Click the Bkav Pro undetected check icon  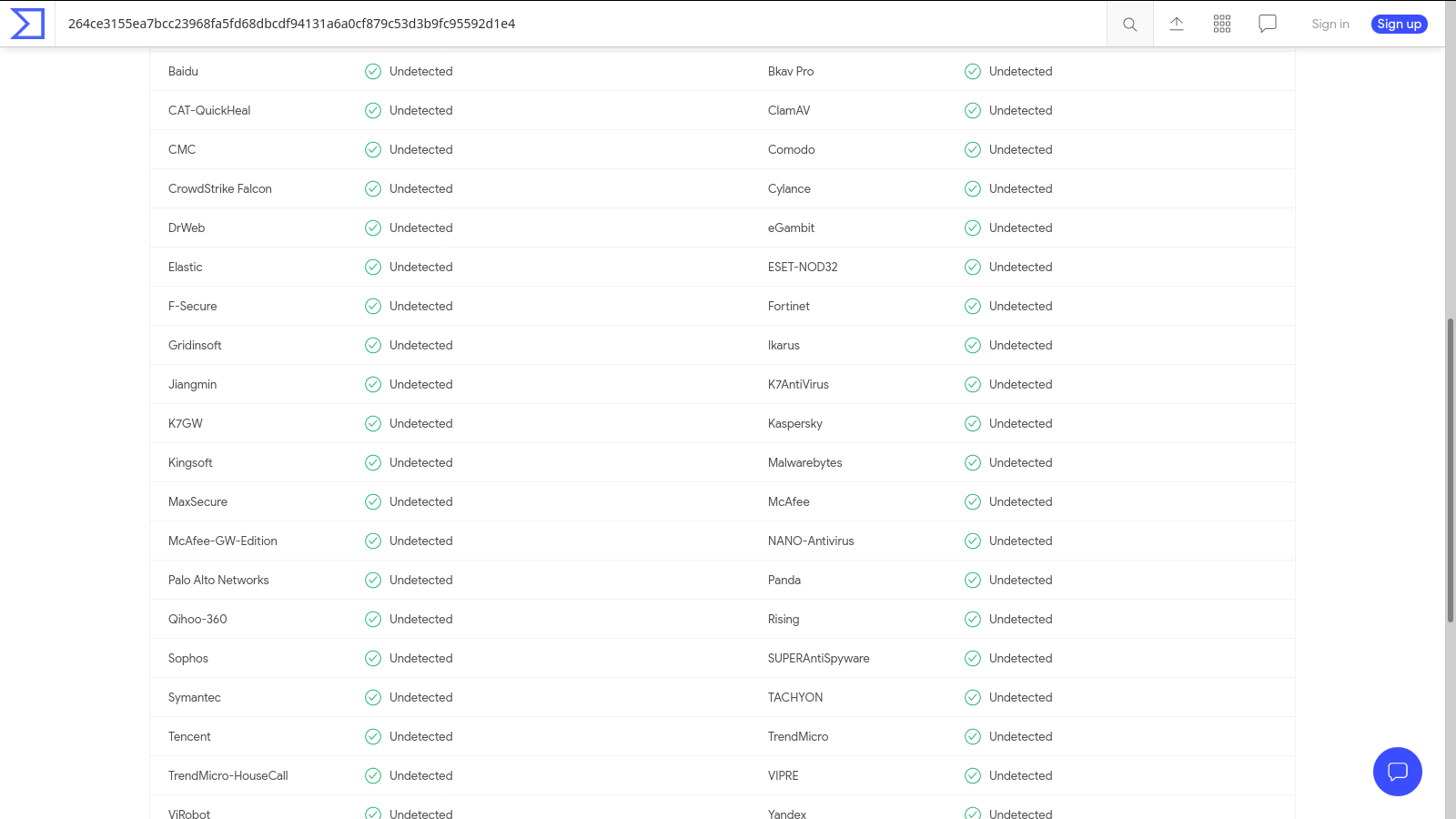pyautogui.click(x=972, y=71)
